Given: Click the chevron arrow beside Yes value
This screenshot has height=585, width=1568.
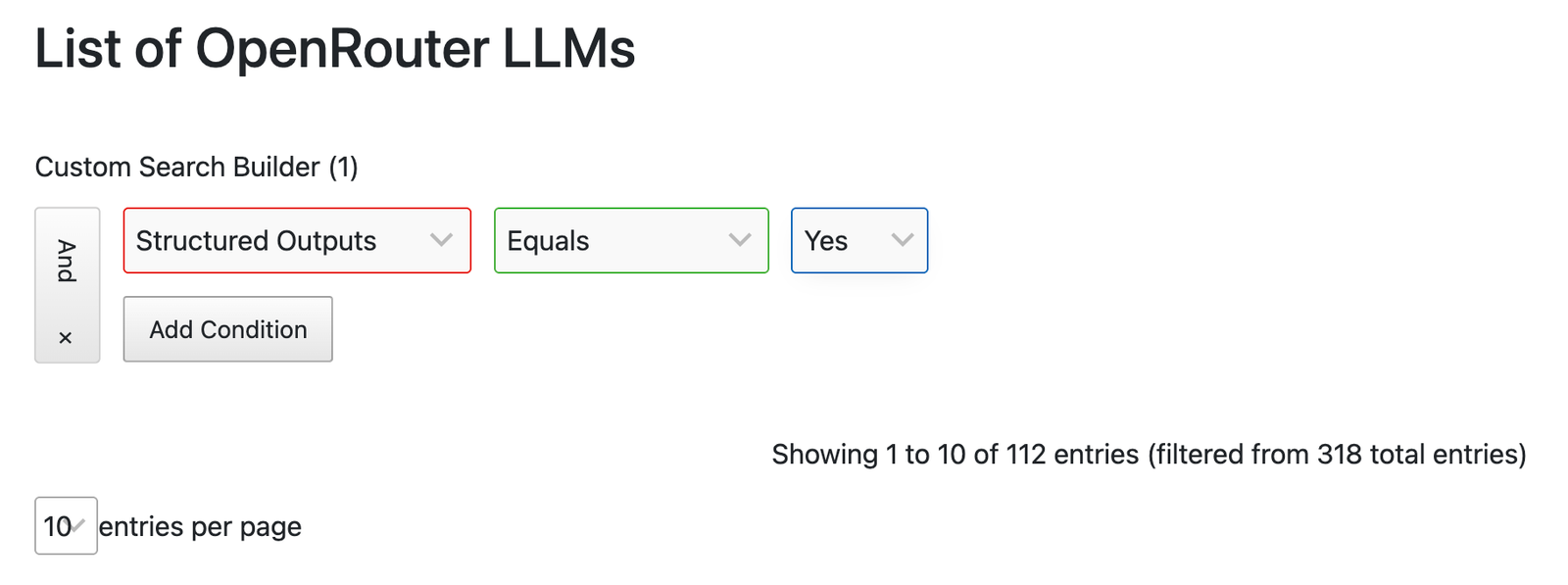Looking at the screenshot, I should click(902, 240).
